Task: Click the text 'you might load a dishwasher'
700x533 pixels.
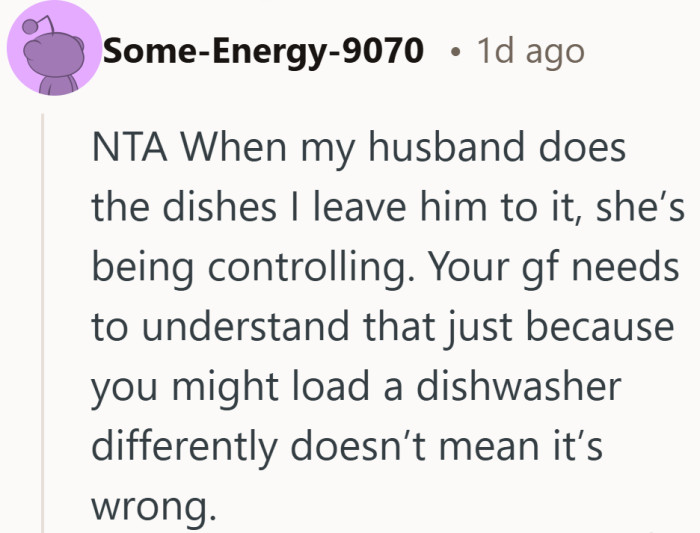Action: tap(356, 386)
